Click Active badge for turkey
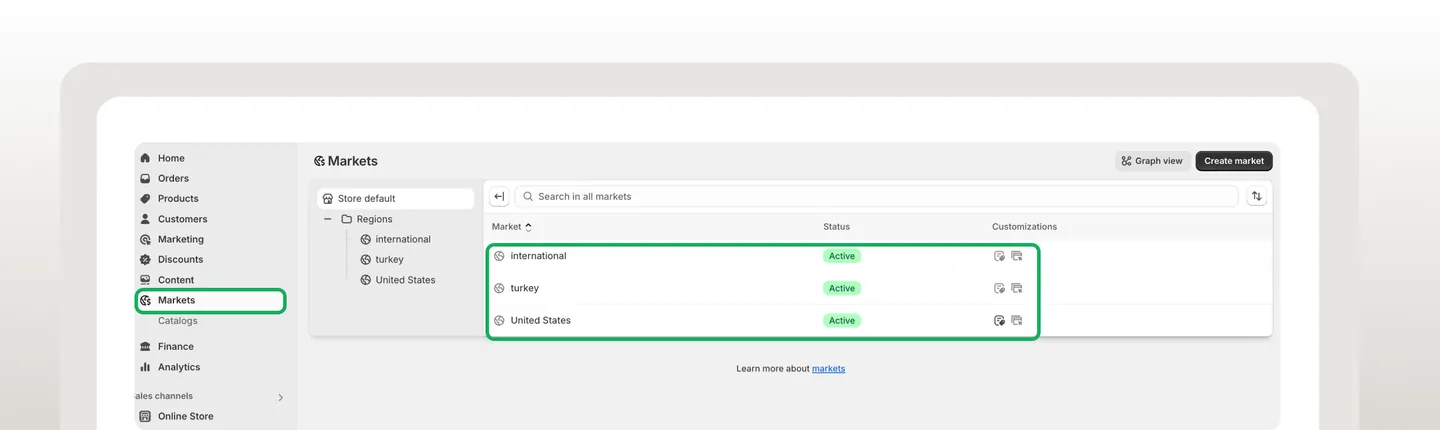This screenshot has height=430, width=1440. (x=842, y=288)
